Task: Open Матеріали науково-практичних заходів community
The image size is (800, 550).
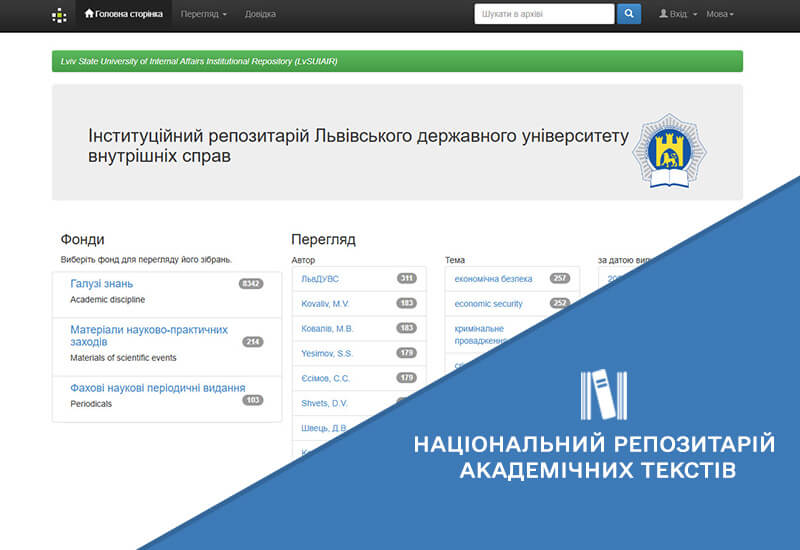Action: (x=149, y=336)
